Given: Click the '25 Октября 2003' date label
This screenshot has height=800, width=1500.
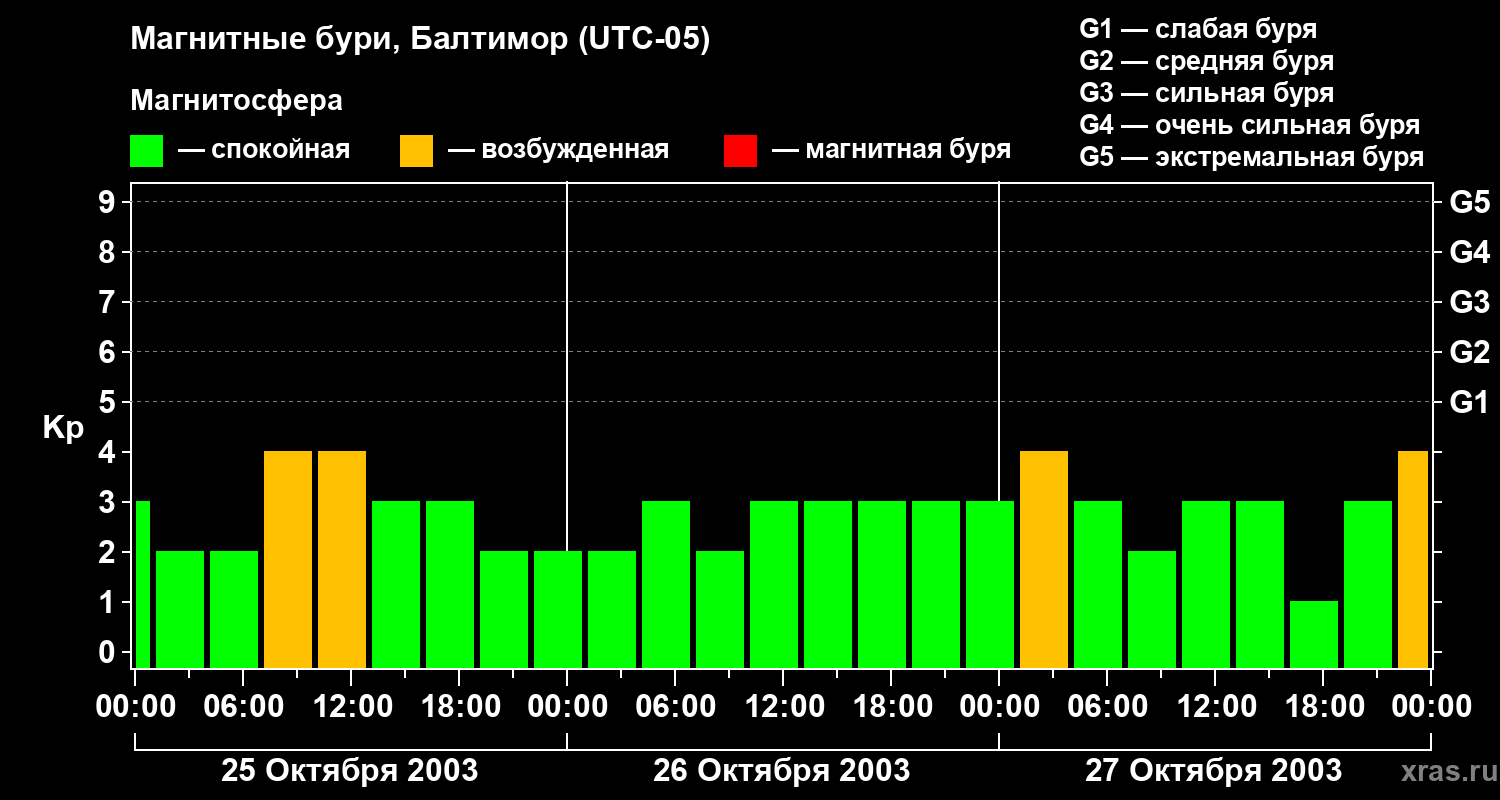Looking at the screenshot, I should pyautogui.click(x=349, y=771).
